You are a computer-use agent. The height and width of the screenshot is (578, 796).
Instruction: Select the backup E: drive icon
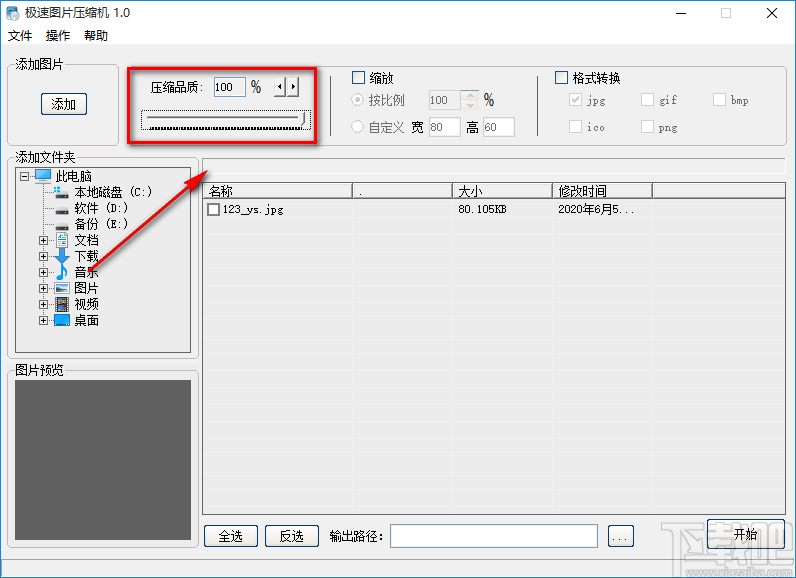coord(62,225)
